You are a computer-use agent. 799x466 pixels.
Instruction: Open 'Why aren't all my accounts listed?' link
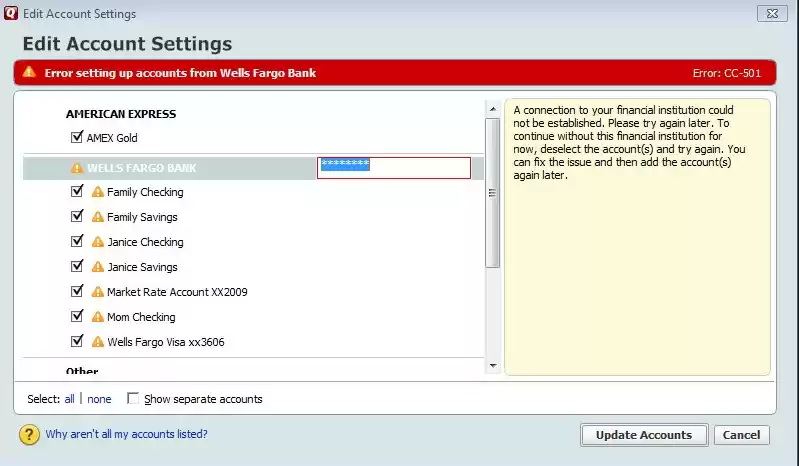pyautogui.click(x=126, y=434)
